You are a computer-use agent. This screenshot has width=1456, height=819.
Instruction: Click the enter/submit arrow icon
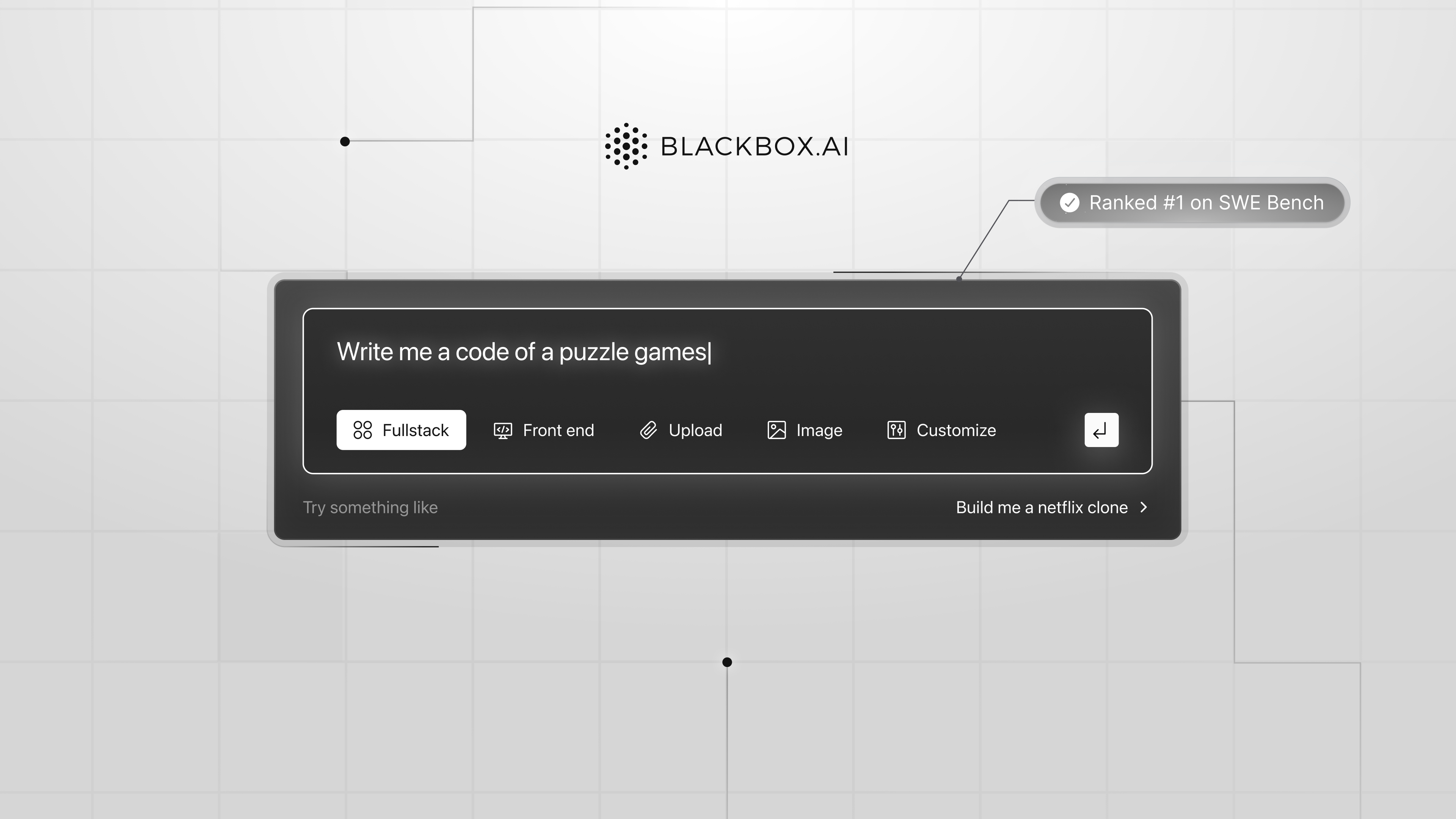tap(1101, 430)
